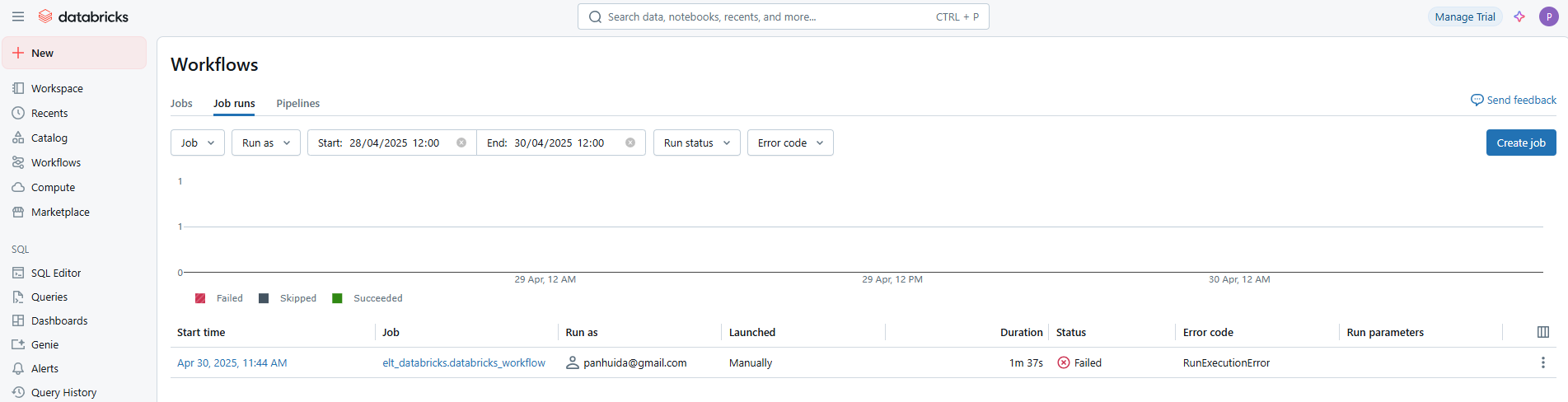Screen dimensions: 1568x402
Task: Click the Failed status icon
Action: click(x=1064, y=362)
